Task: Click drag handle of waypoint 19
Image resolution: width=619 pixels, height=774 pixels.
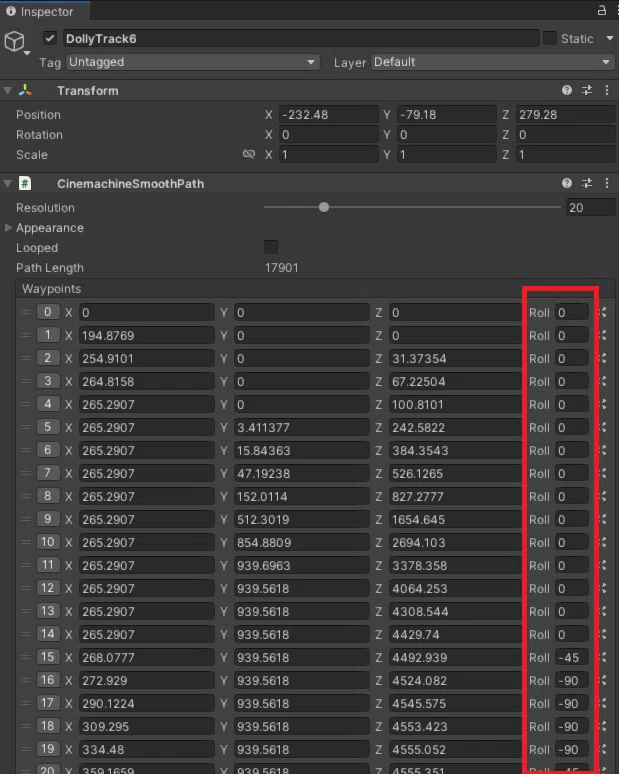Action: [x=26, y=749]
